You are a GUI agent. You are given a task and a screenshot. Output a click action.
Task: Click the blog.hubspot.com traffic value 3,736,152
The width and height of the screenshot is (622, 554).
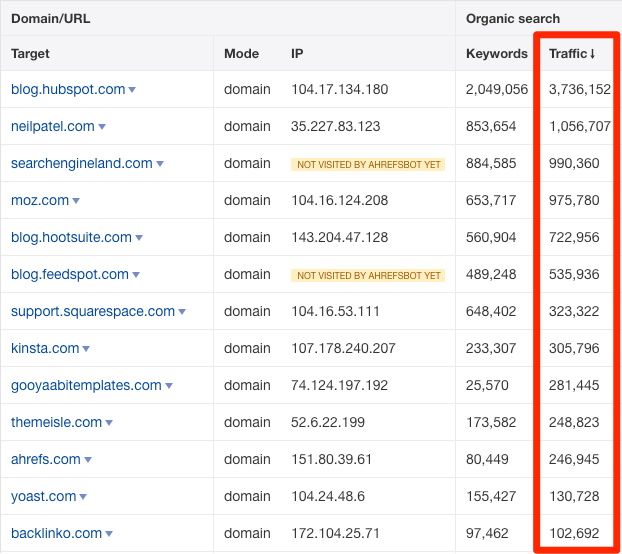coord(579,89)
